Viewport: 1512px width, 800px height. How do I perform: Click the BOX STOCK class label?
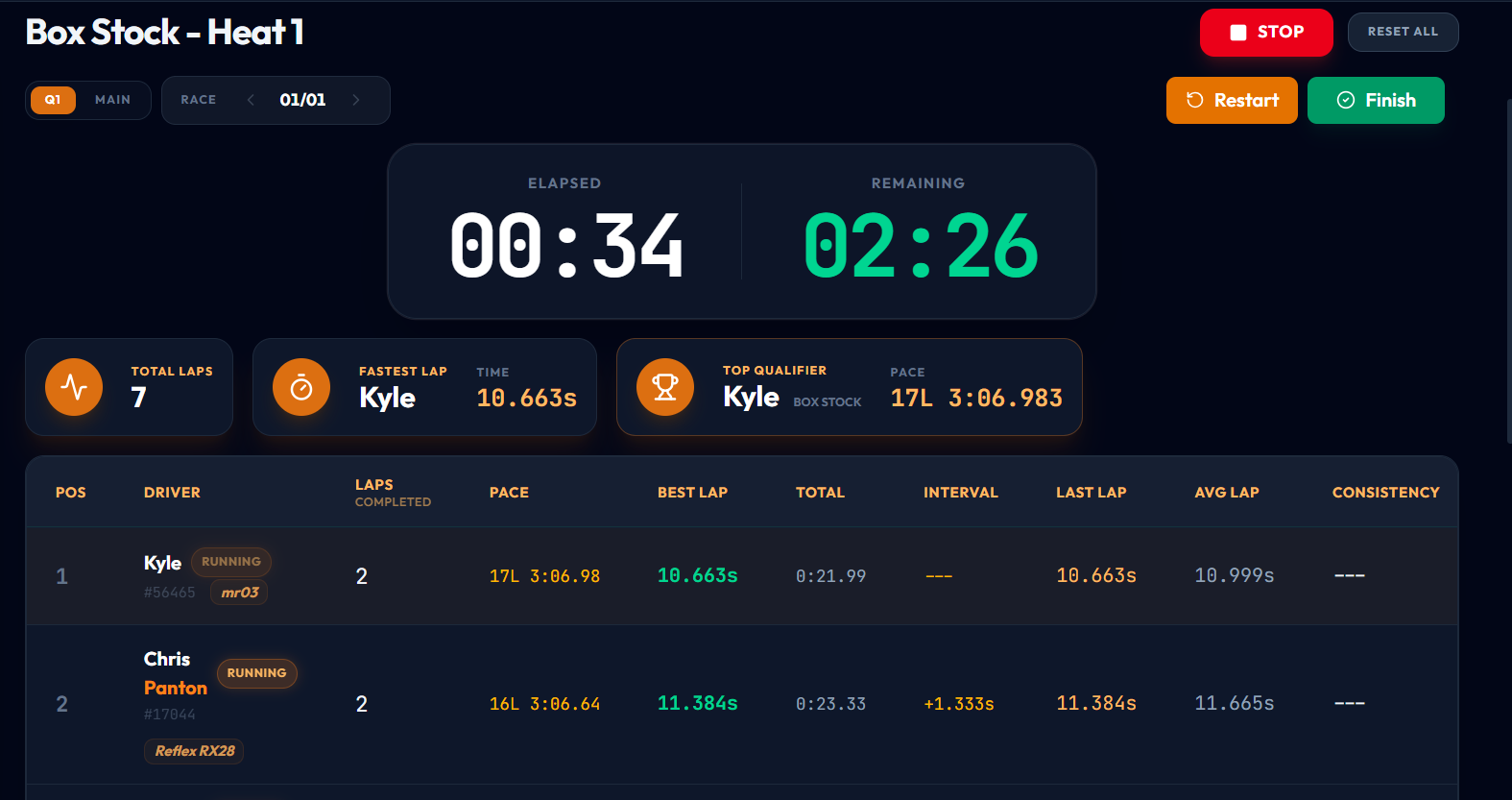(x=827, y=402)
